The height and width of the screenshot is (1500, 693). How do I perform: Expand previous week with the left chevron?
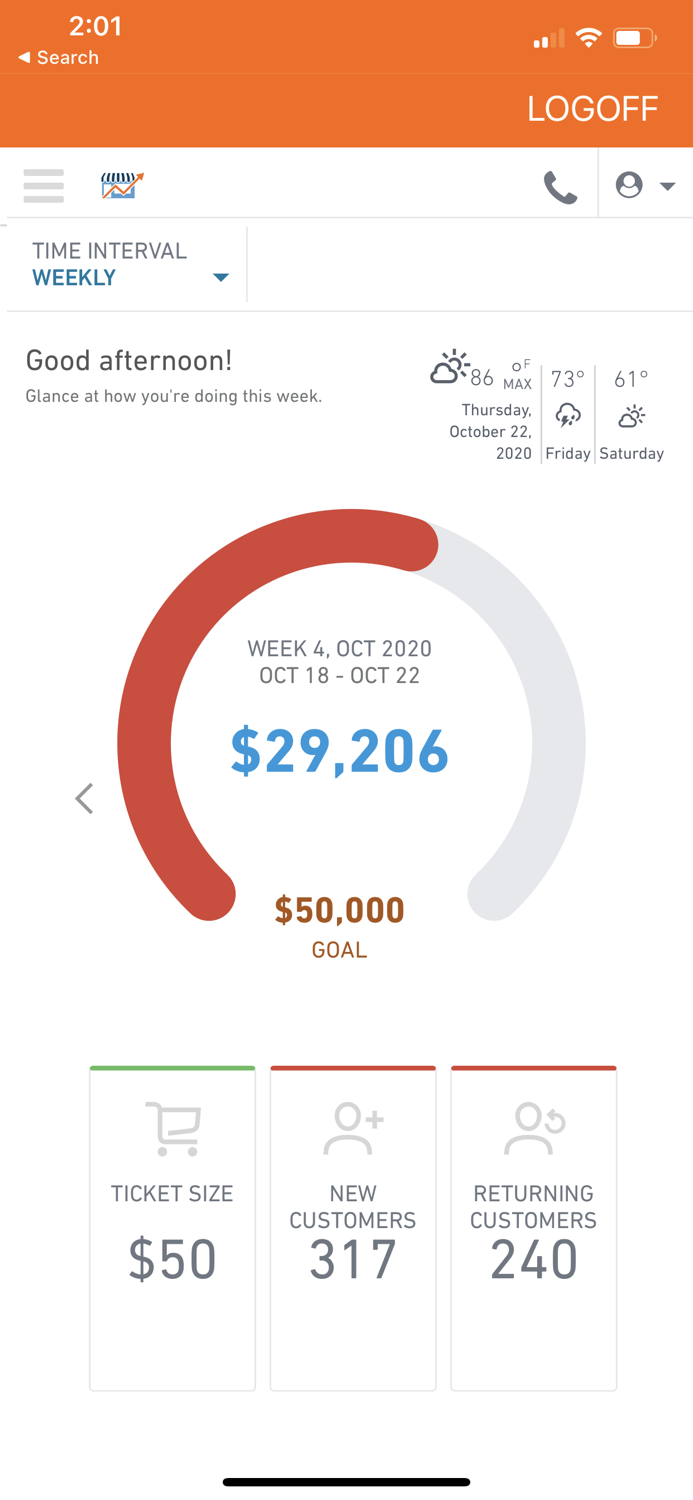(x=84, y=798)
